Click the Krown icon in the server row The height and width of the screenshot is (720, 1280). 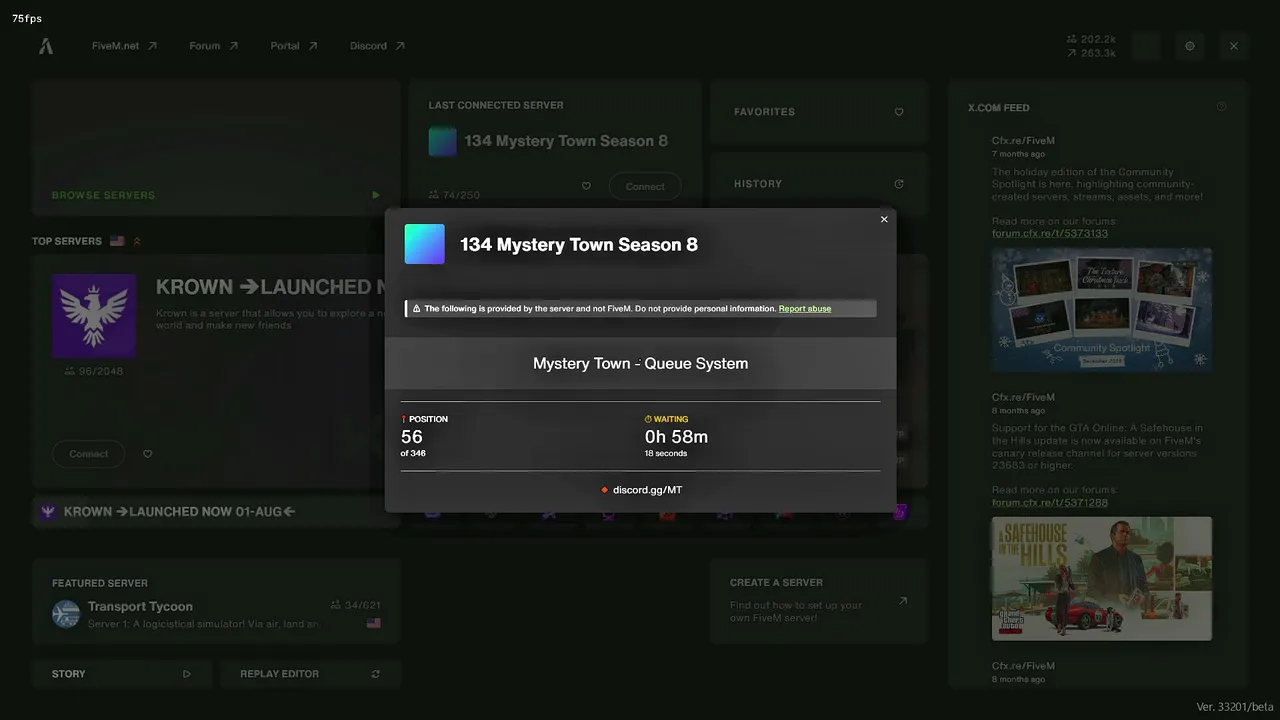click(x=48, y=511)
